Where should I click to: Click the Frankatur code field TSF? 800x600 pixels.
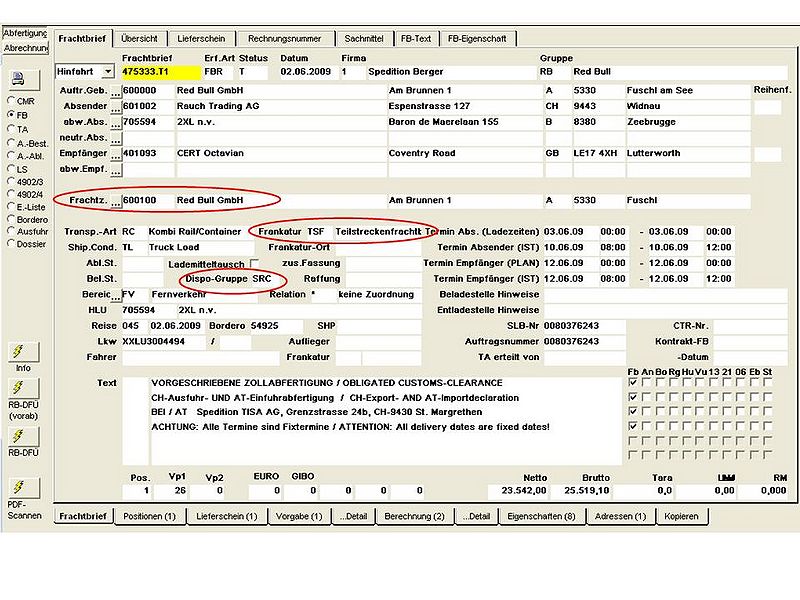tap(318, 232)
